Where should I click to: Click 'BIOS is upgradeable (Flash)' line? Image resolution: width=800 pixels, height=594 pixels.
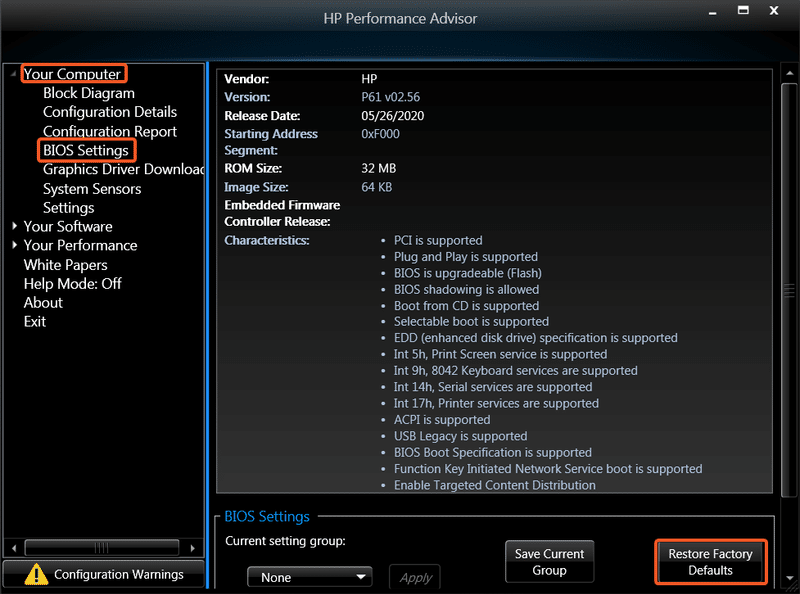point(467,273)
